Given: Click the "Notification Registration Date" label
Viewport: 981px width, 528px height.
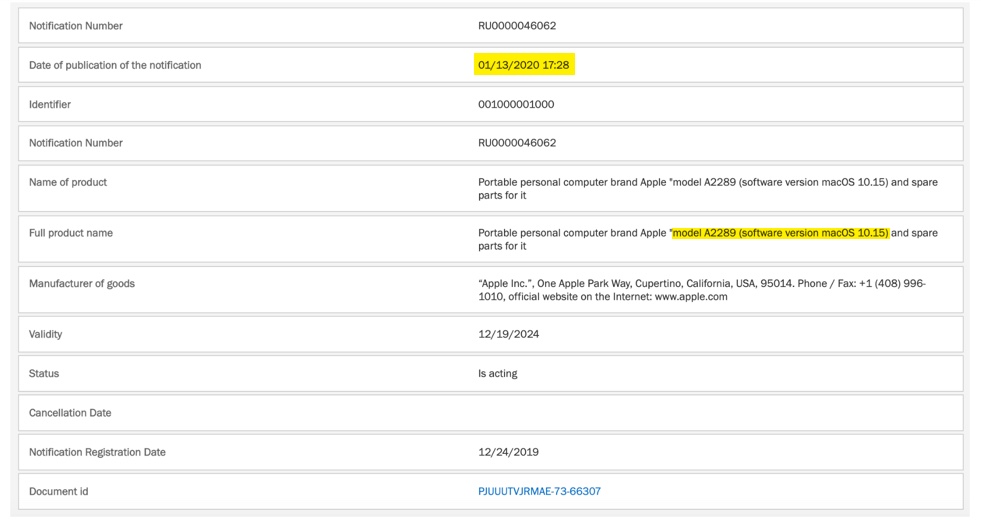Looking at the screenshot, I should (x=97, y=452).
